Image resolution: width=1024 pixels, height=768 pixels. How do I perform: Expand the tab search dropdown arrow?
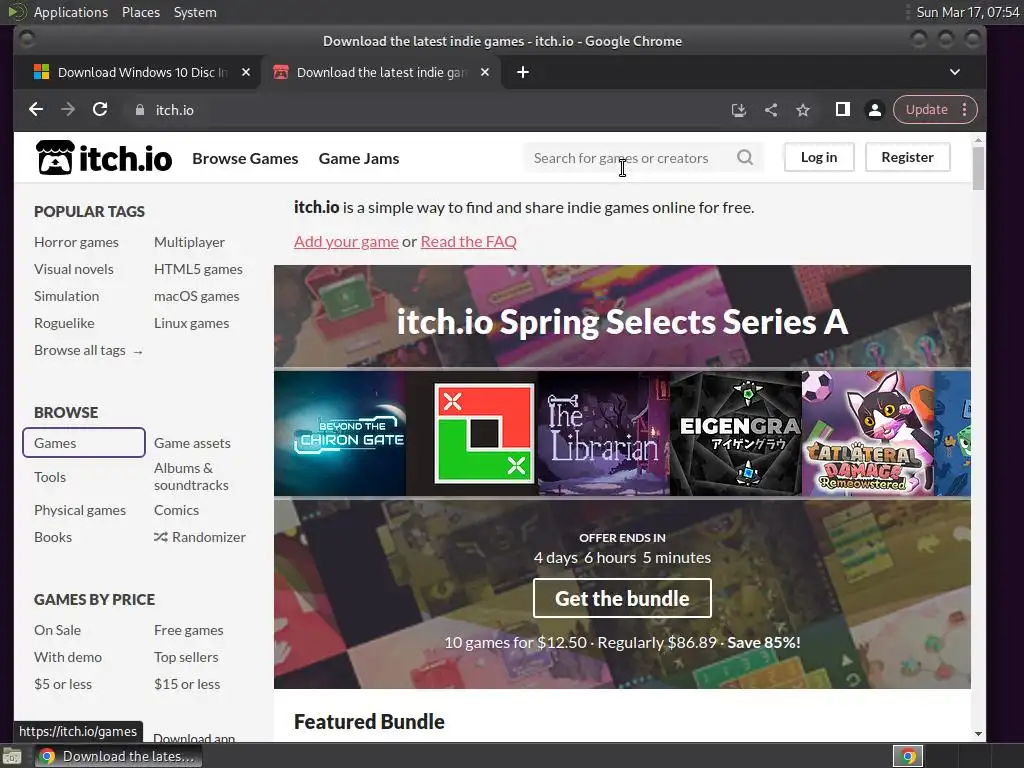coord(955,72)
